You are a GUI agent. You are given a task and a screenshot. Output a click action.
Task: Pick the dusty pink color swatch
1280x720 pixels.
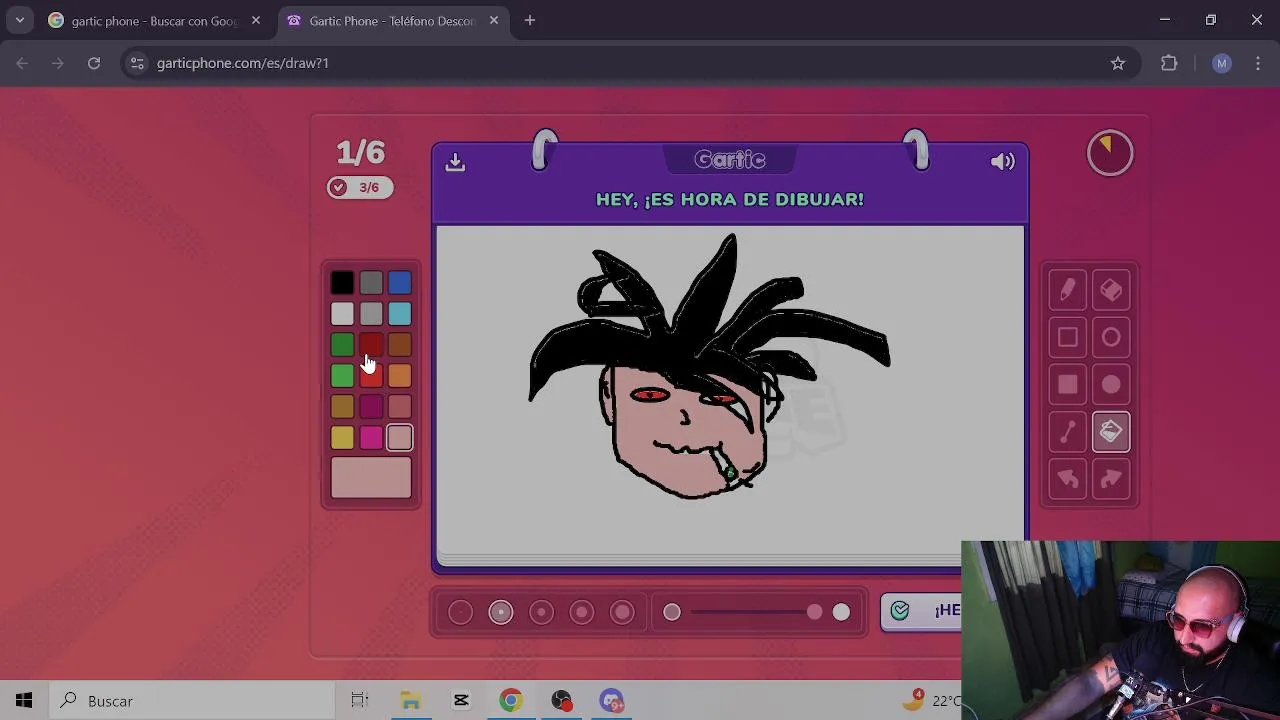[x=400, y=407]
